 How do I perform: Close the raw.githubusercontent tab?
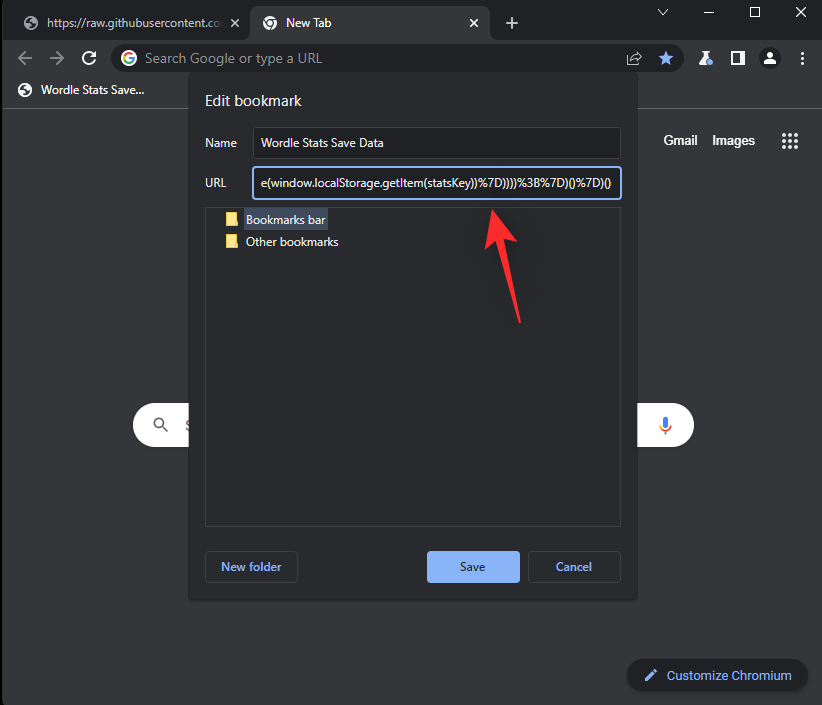pyautogui.click(x=235, y=23)
